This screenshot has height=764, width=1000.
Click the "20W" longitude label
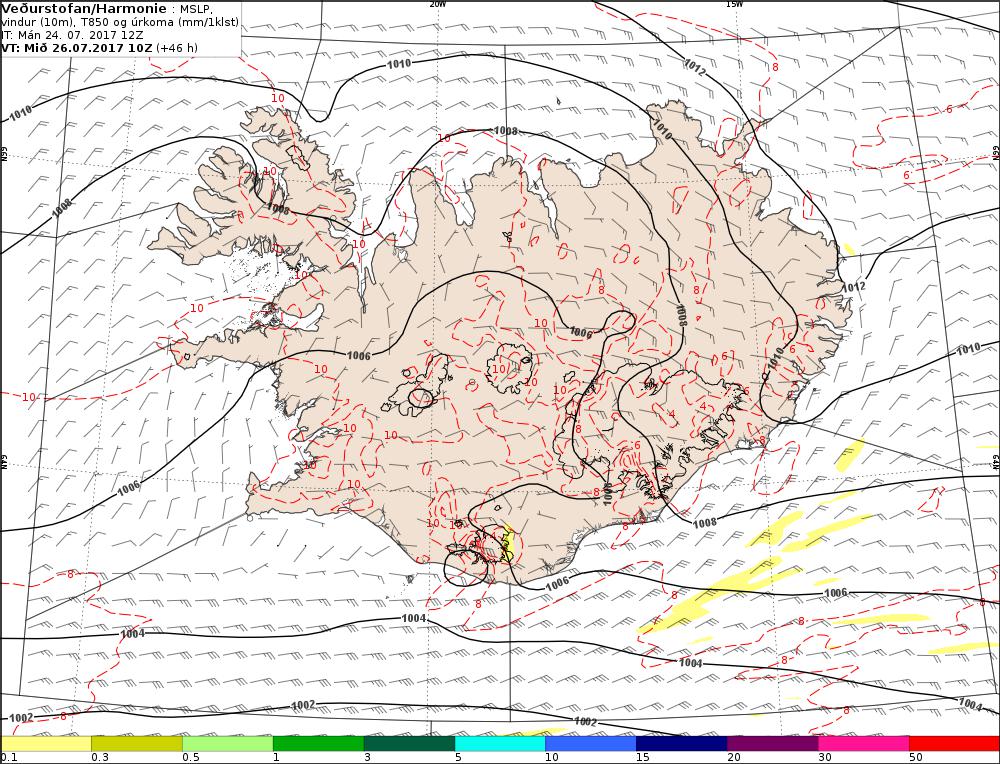(x=438, y=4)
